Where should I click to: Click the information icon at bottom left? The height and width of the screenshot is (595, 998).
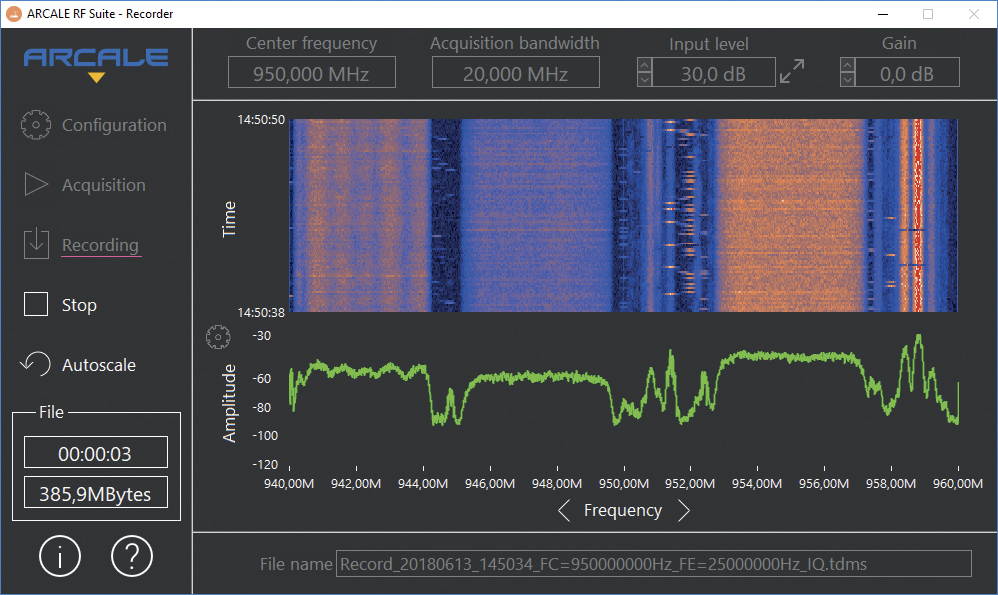[60, 556]
